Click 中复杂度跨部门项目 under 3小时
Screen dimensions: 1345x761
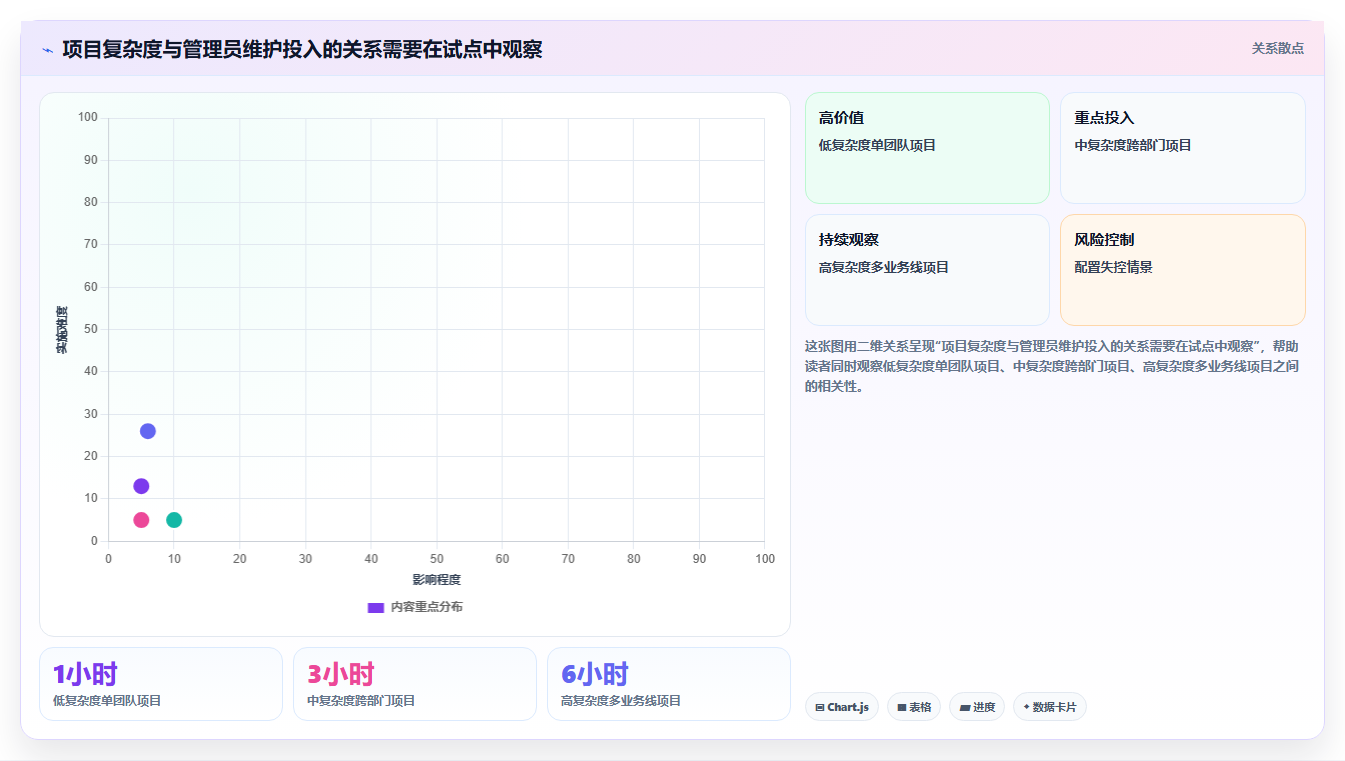[x=361, y=701]
